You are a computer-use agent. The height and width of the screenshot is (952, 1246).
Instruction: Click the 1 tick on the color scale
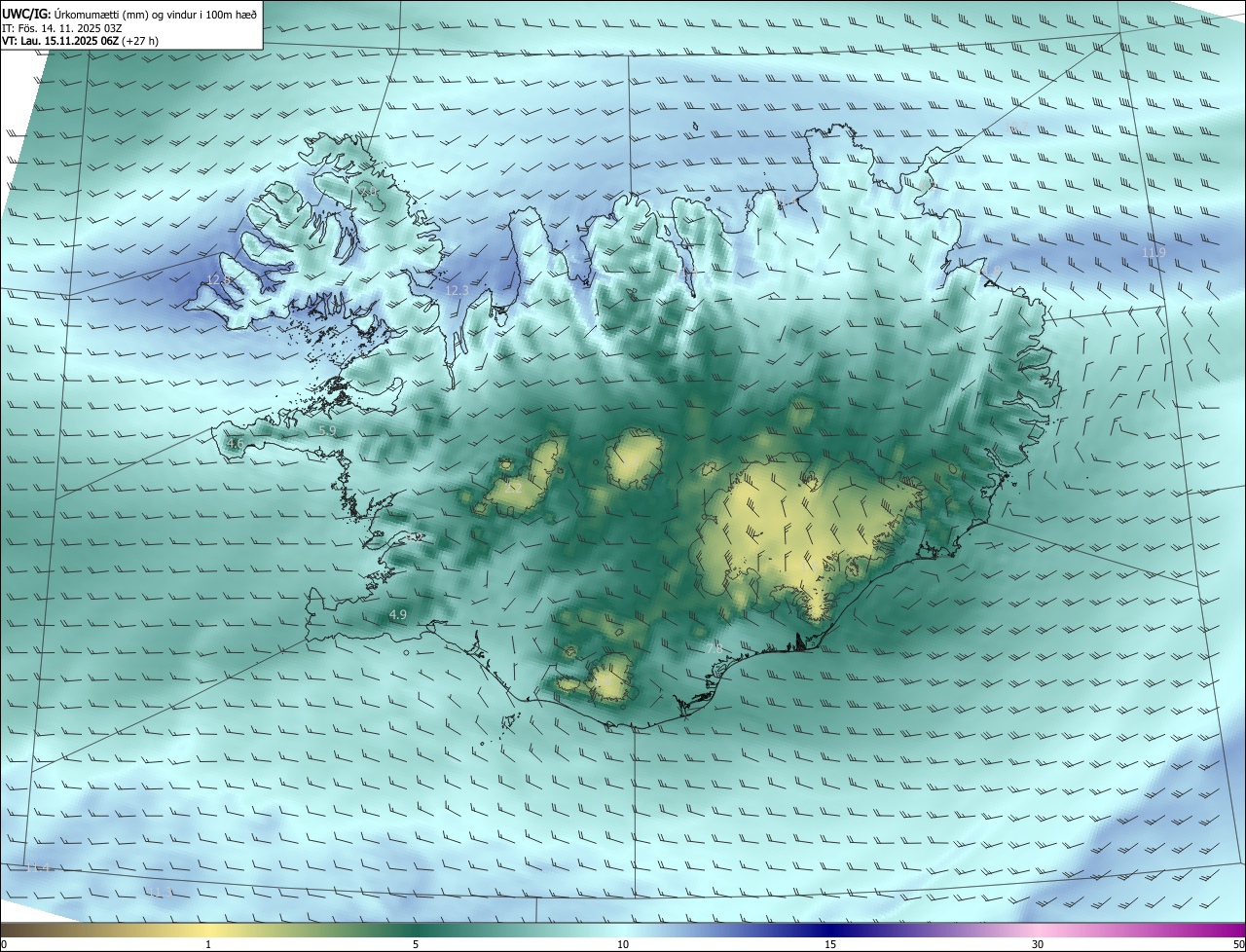208,945
